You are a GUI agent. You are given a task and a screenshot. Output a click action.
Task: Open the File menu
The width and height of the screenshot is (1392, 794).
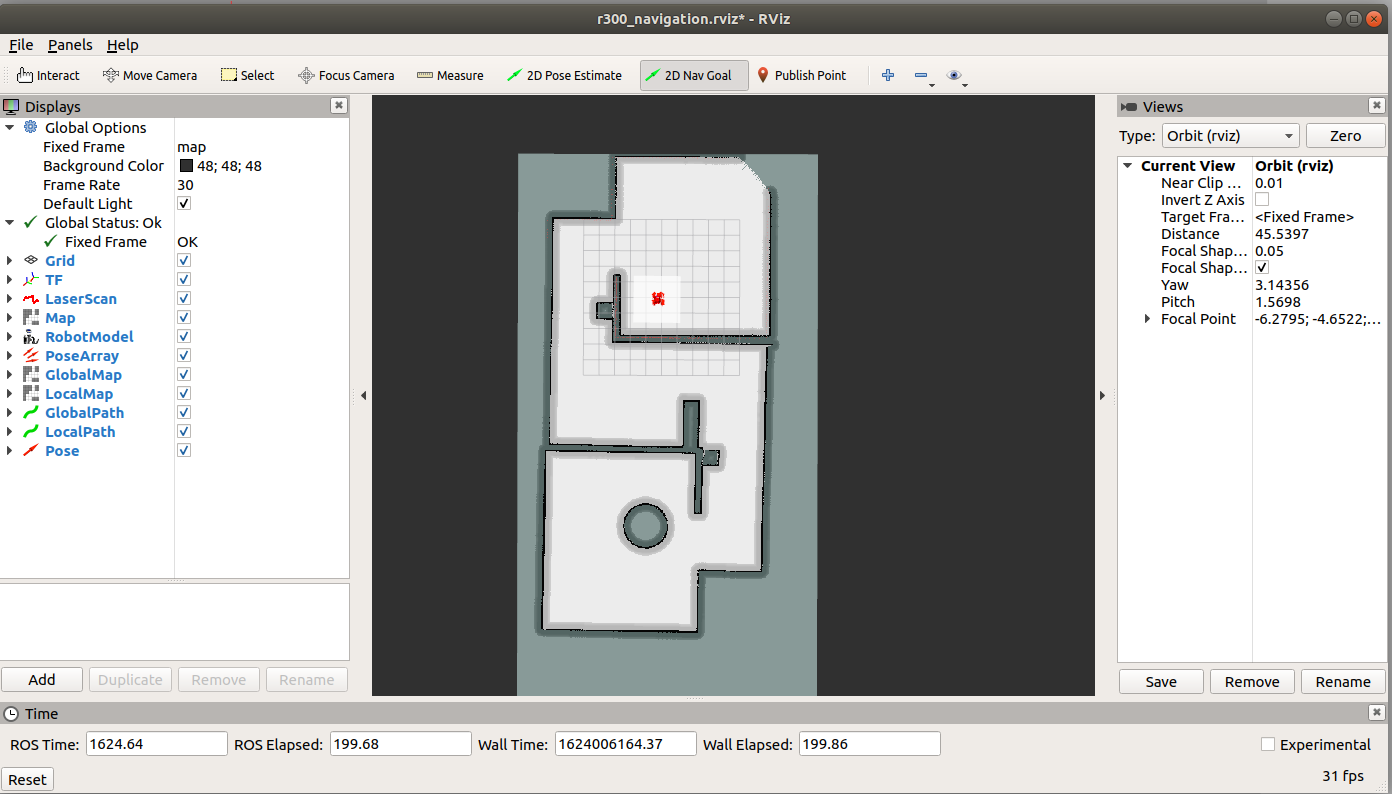pos(21,45)
